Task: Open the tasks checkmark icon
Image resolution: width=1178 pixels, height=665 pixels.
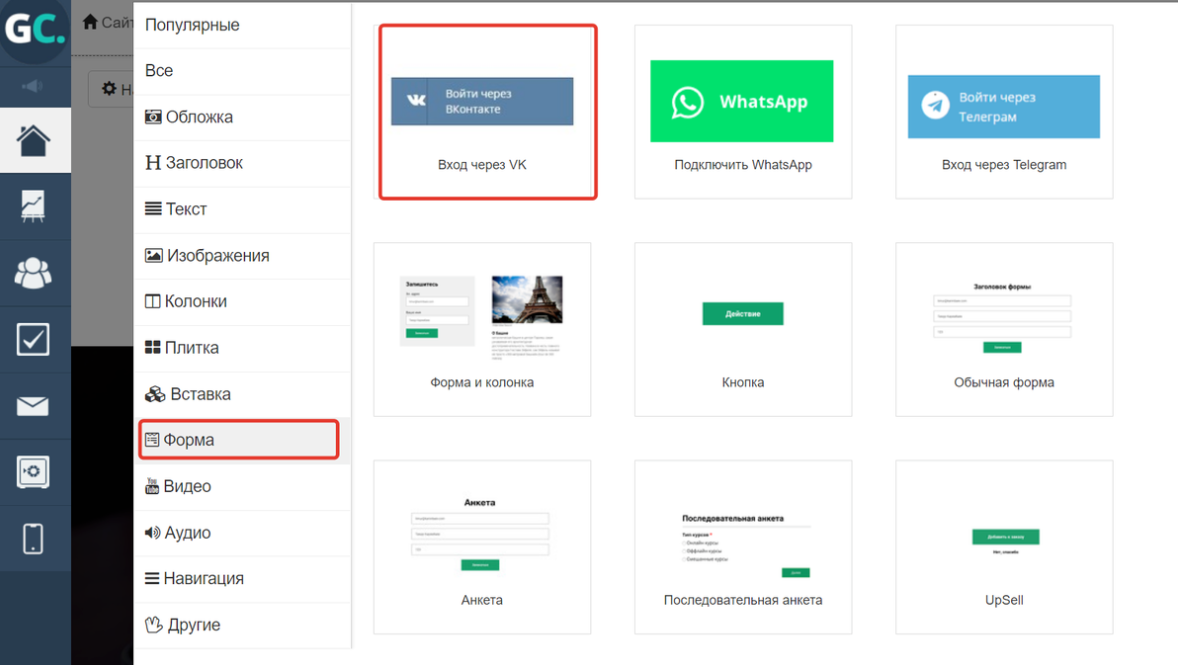Action: tap(33, 340)
